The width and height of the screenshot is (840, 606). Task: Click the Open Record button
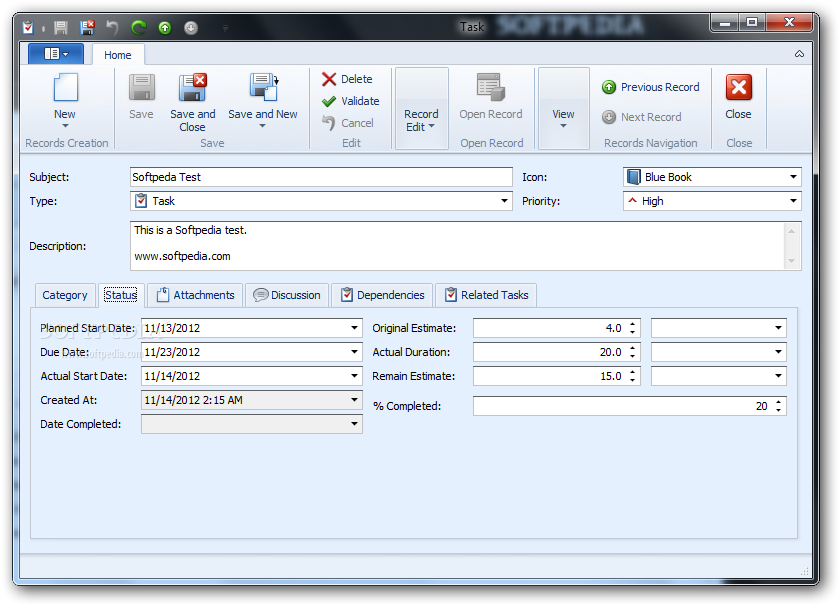491,96
